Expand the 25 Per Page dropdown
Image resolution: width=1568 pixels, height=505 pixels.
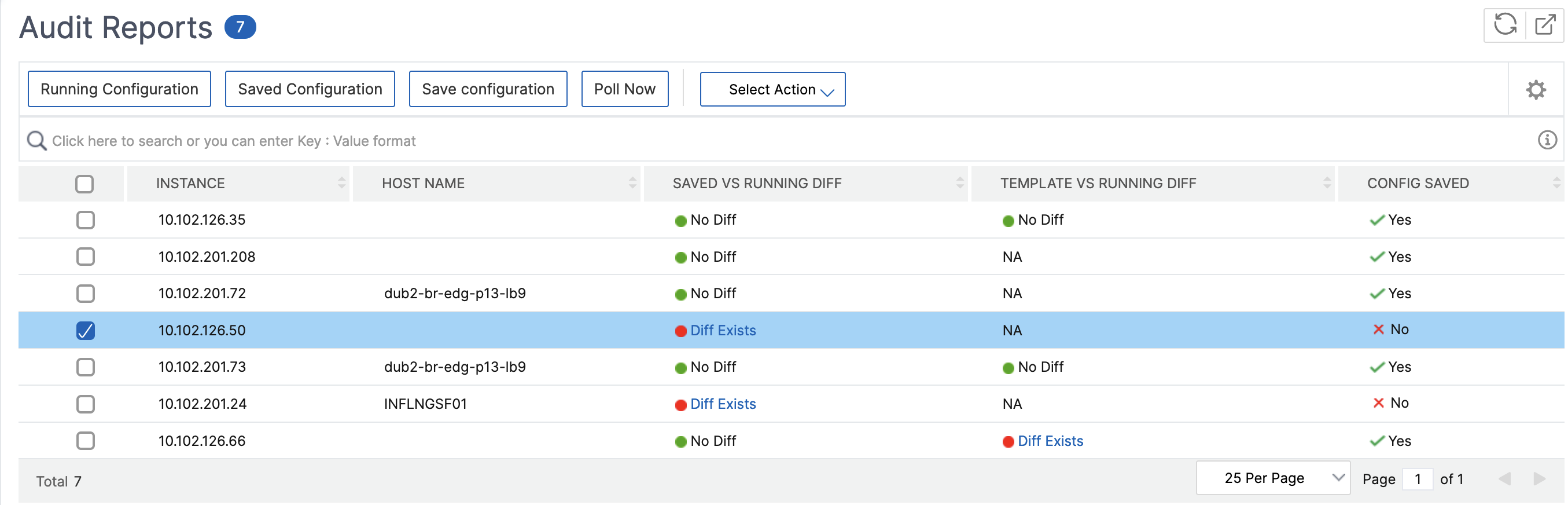[x=1272, y=478]
